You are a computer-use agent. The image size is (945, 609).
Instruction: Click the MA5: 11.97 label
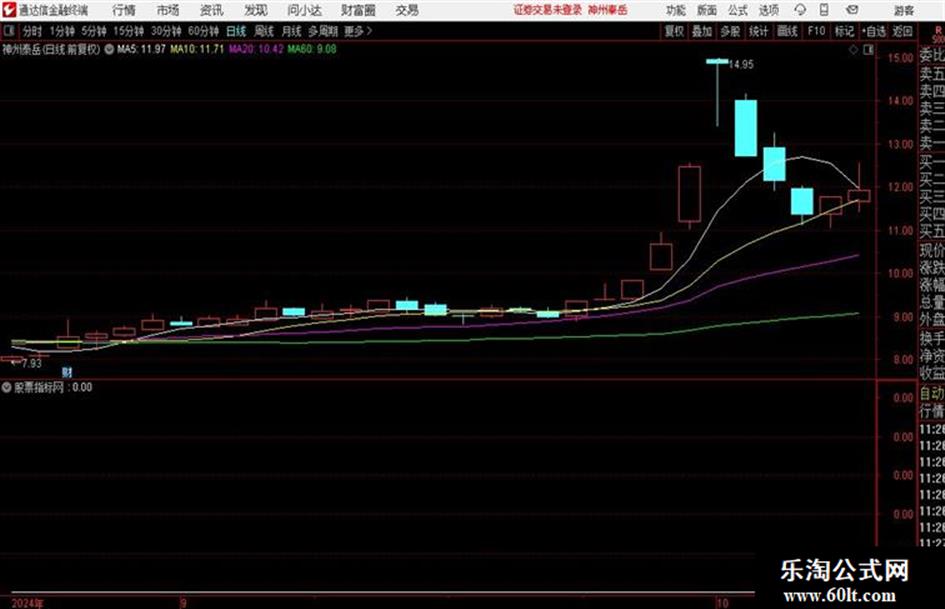point(141,49)
